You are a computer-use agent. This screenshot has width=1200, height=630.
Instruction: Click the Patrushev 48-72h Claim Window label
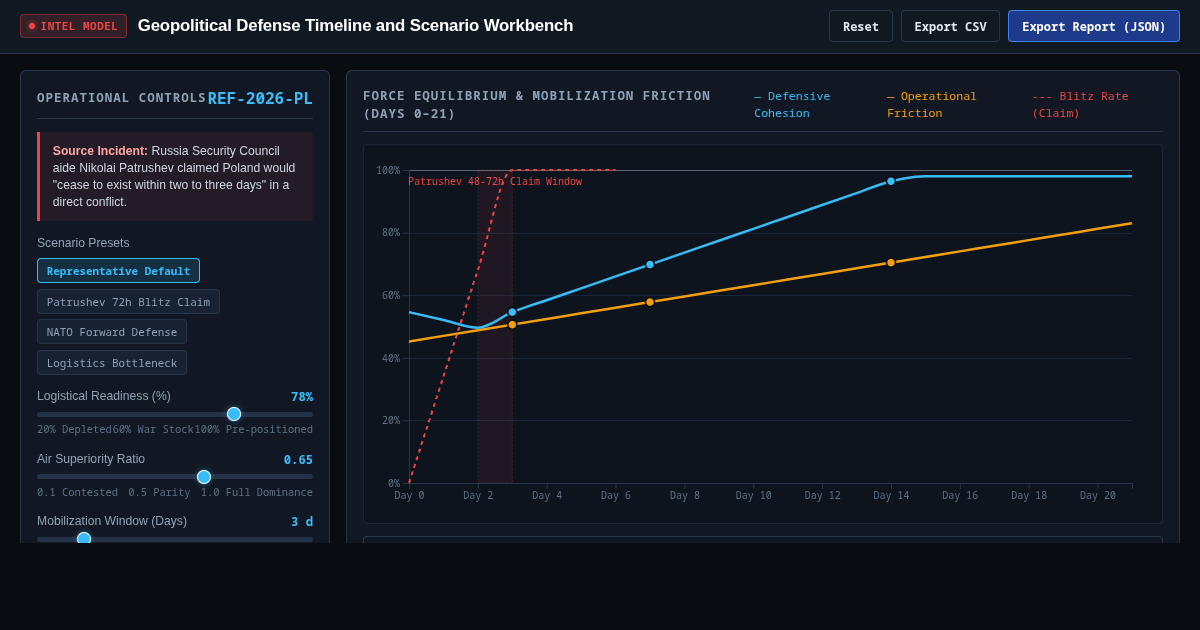point(495,182)
